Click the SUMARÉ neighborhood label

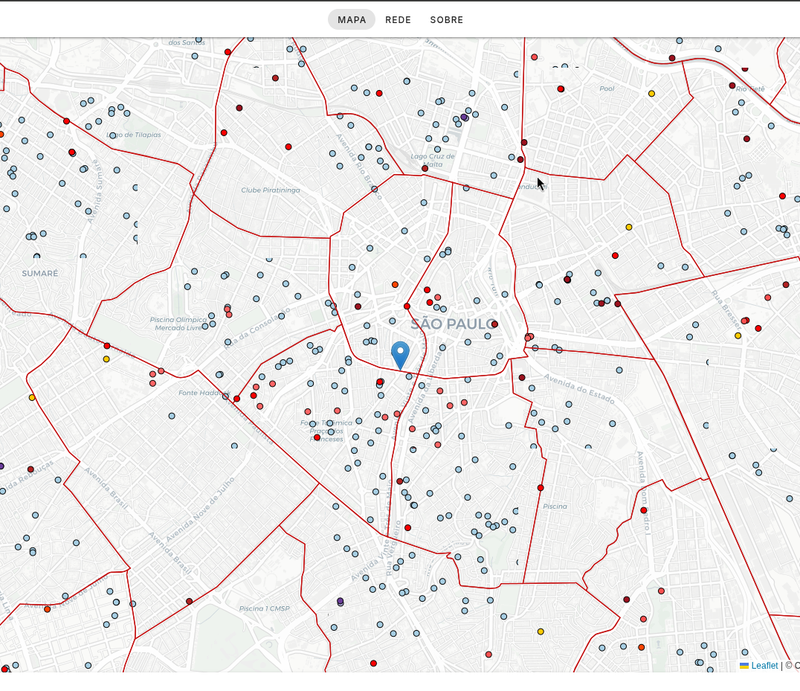(40, 273)
